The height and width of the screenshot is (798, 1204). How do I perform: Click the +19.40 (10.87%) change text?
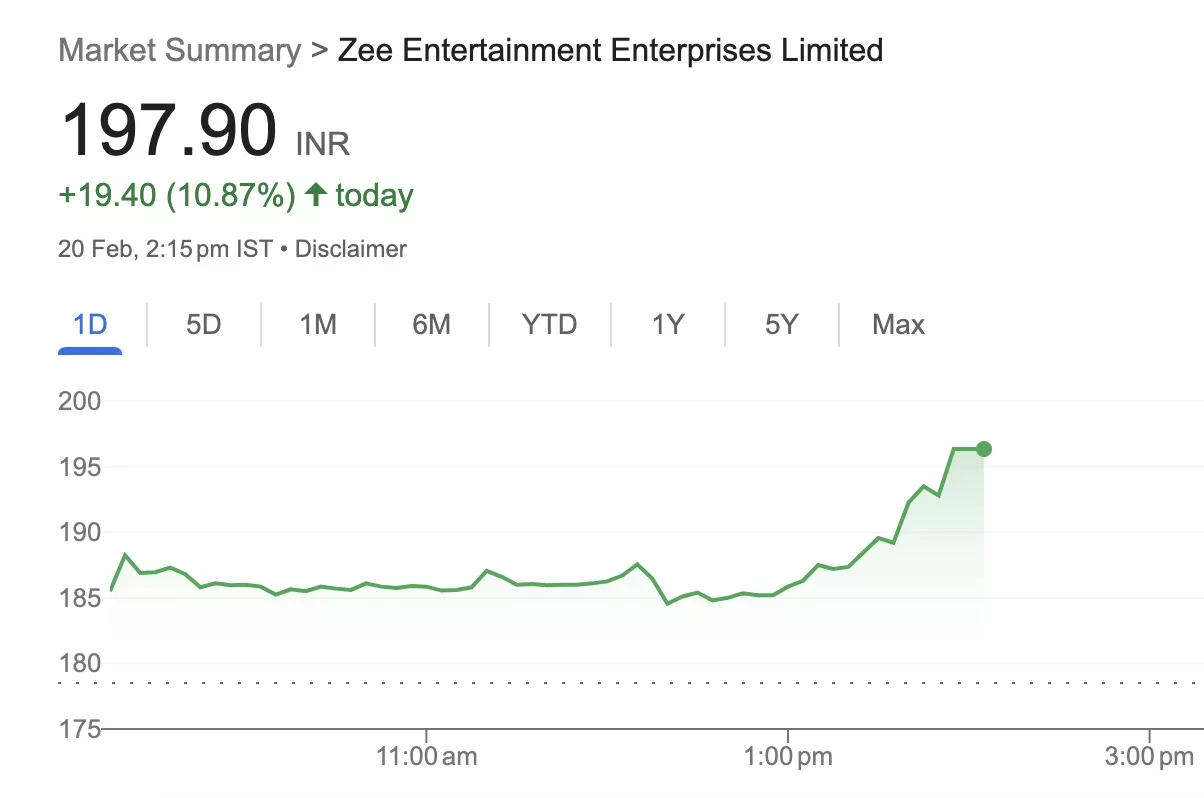[177, 195]
